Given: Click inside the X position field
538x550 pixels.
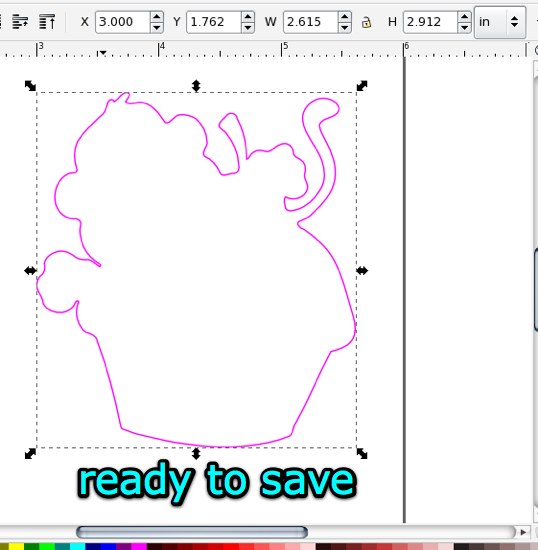Looking at the screenshot, I should pyautogui.click(x=122, y=22).
